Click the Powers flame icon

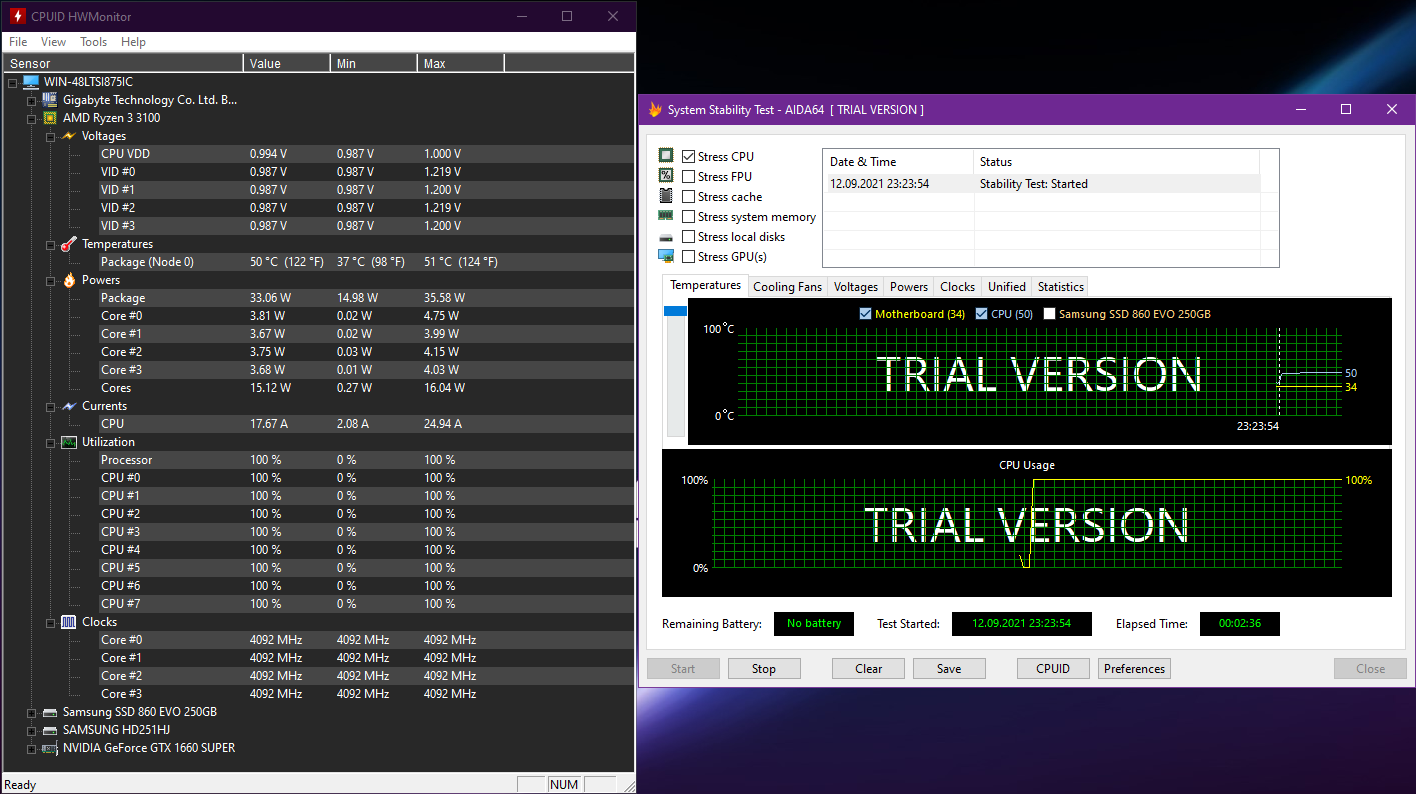(68, 280)
